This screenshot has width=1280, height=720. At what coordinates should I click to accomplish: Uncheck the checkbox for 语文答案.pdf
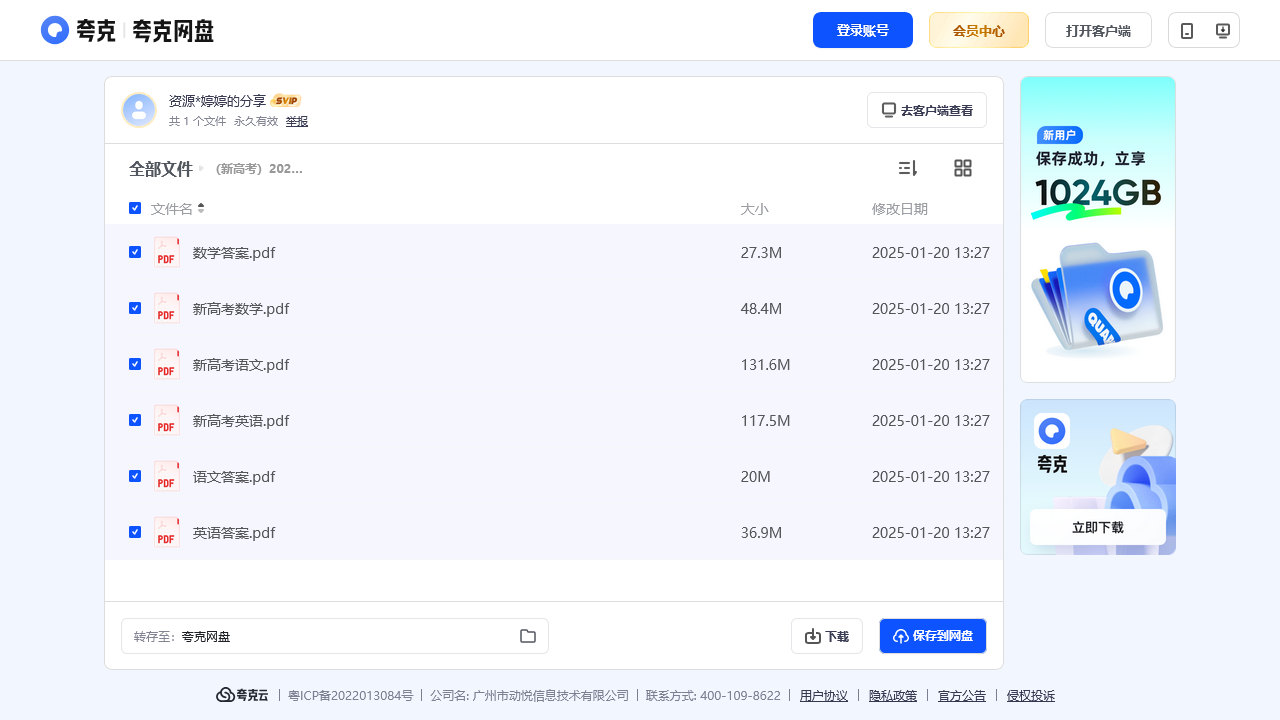pos(135,476)
